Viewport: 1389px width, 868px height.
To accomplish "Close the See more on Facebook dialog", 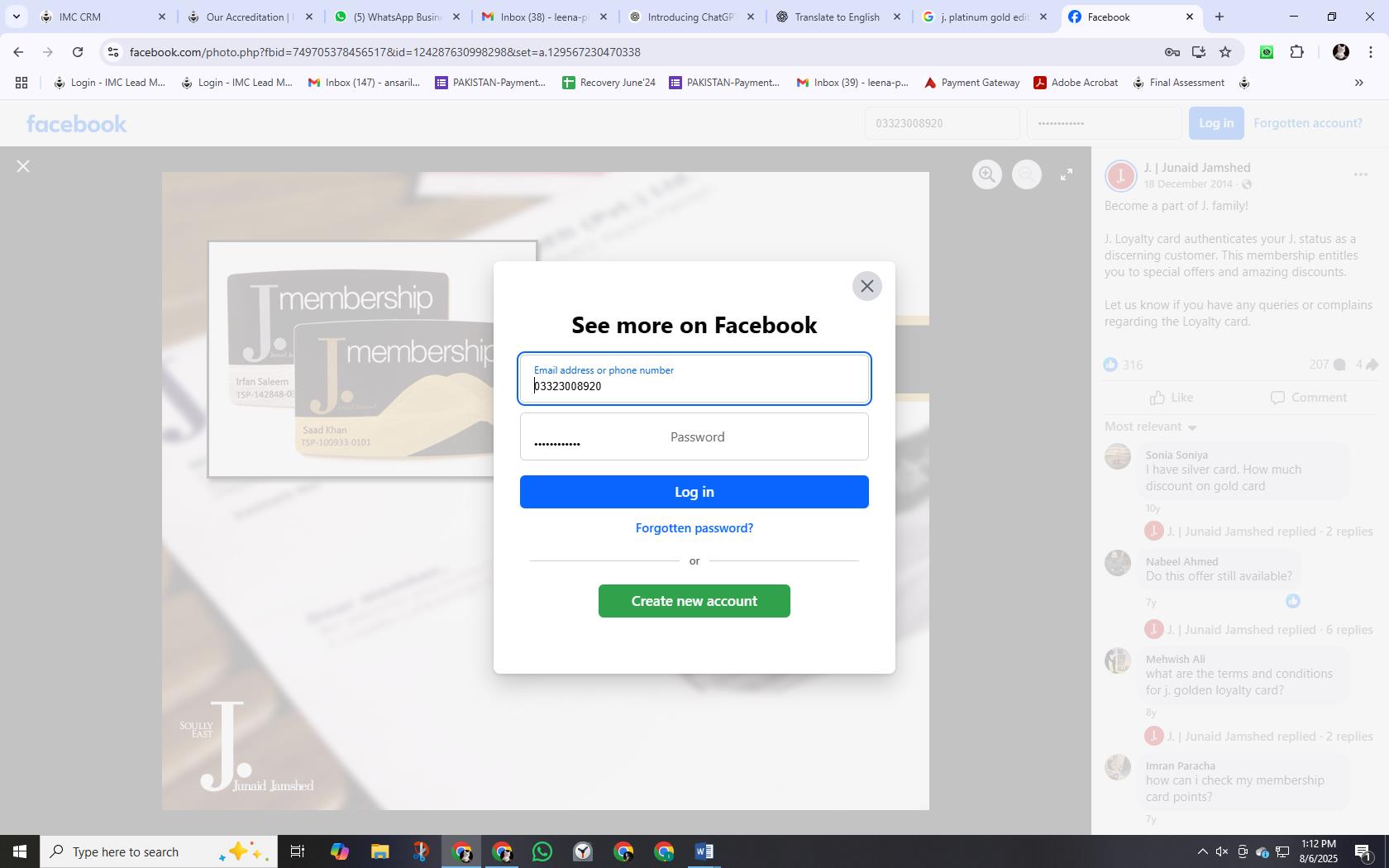I will coord(866,286).
